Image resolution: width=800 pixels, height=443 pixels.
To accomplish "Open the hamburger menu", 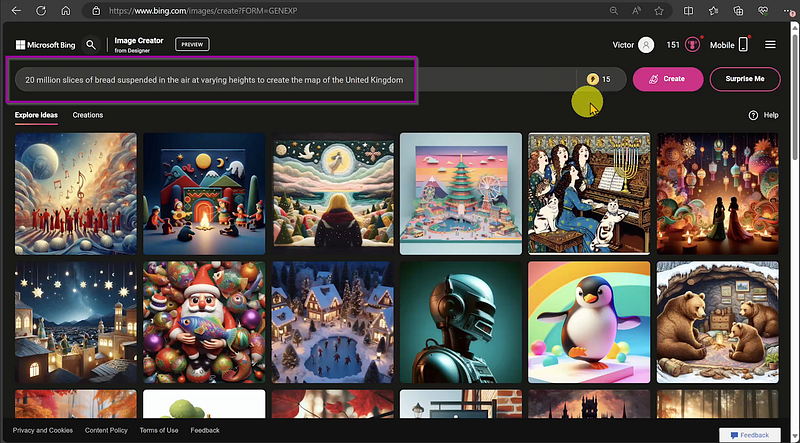I will (x=770, y=45).
